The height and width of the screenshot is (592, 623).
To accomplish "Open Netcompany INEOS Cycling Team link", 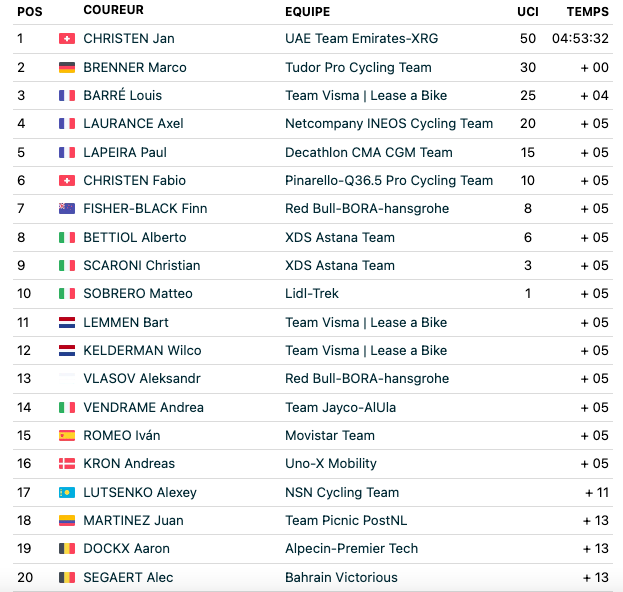I will [389, 124].
